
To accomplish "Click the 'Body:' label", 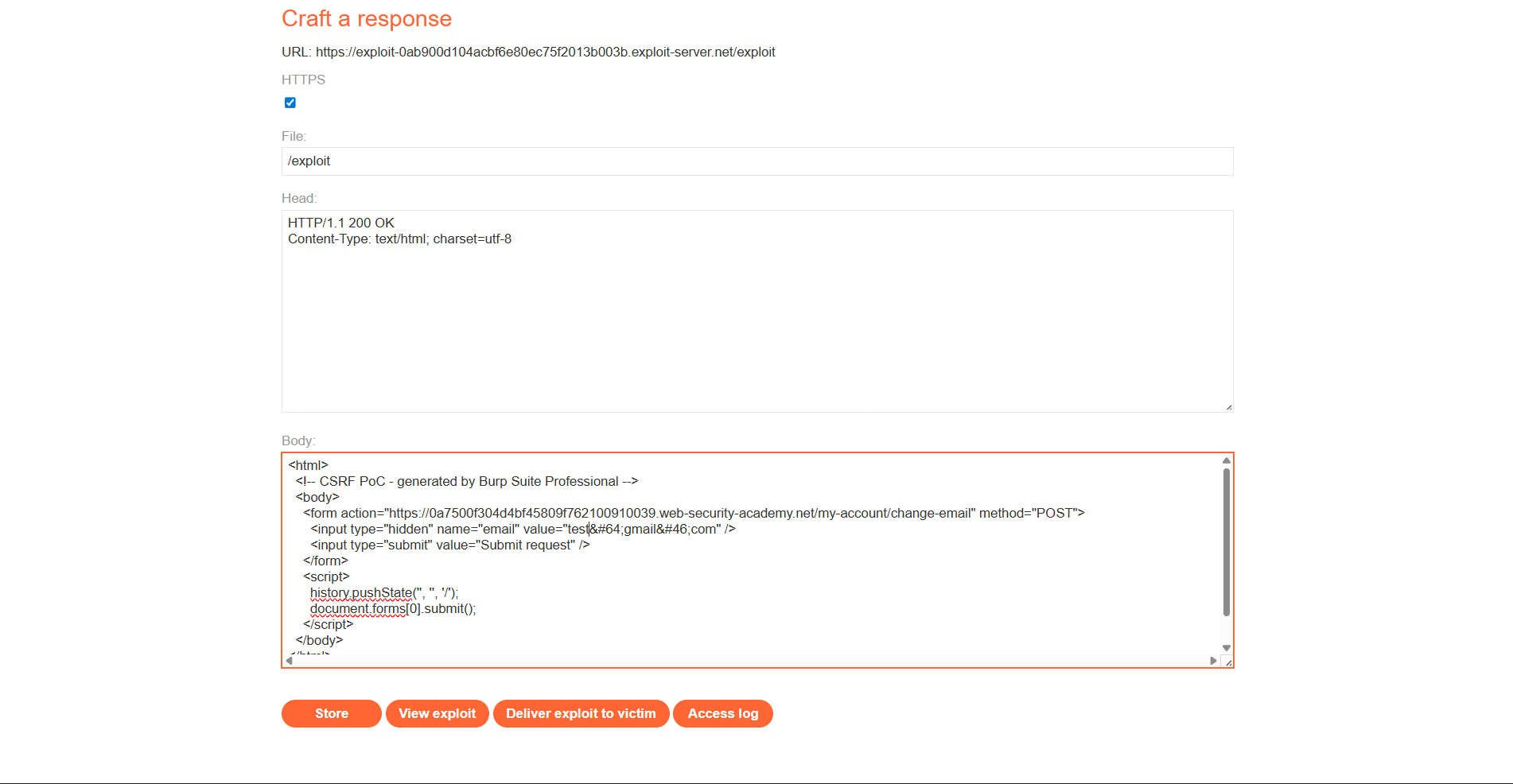I will (x=298, y=441).
